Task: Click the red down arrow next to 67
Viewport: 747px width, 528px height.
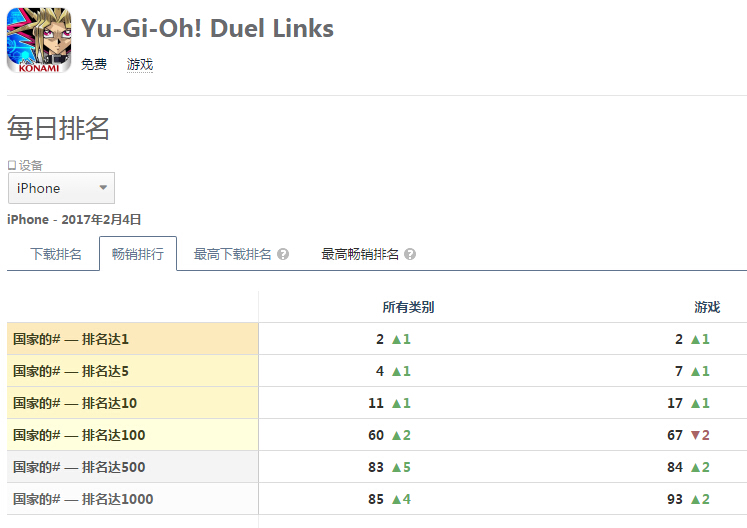Action: tap(695, 435)
